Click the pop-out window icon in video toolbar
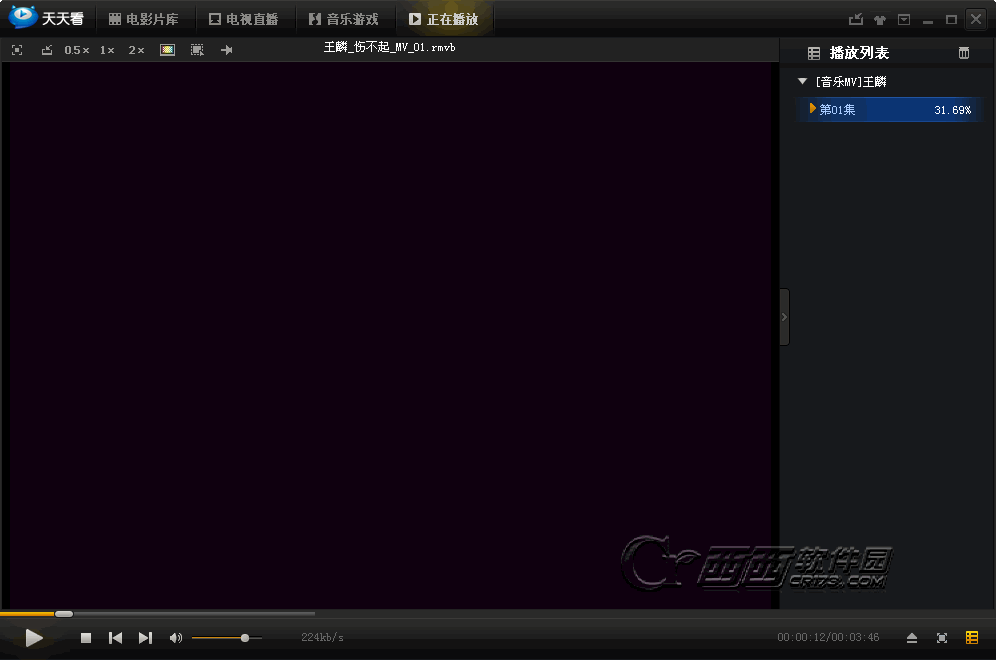 click(x=47, y=50)
